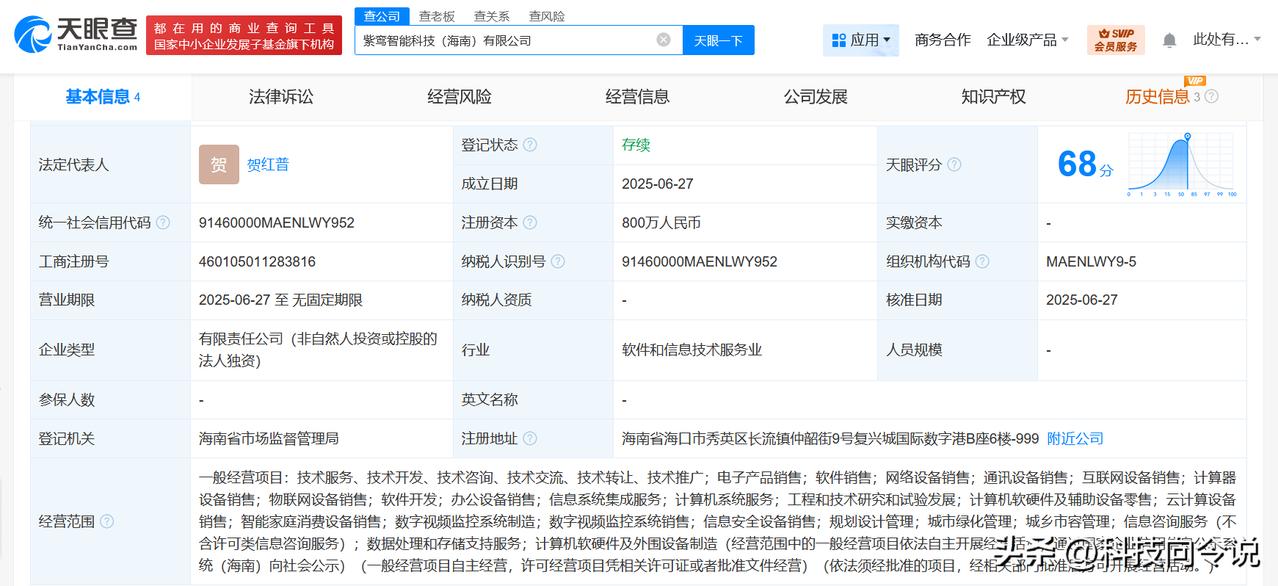Open legal representative 贺红普 link
The height and width of the screenshot is (586, 1278).
(268, 165)
